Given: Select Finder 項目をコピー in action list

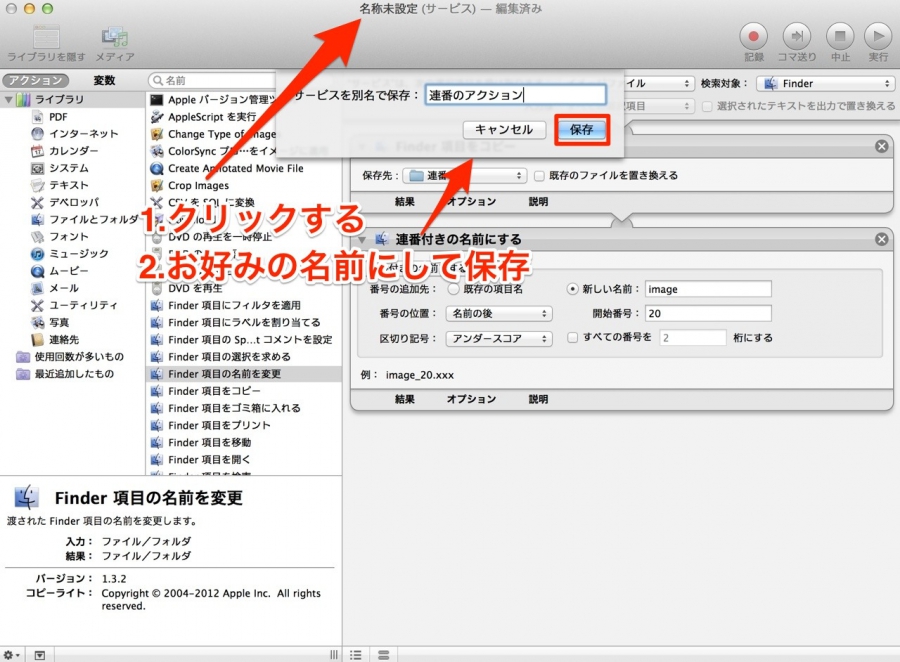Looking at the screenshot, I should click(245, 392).
